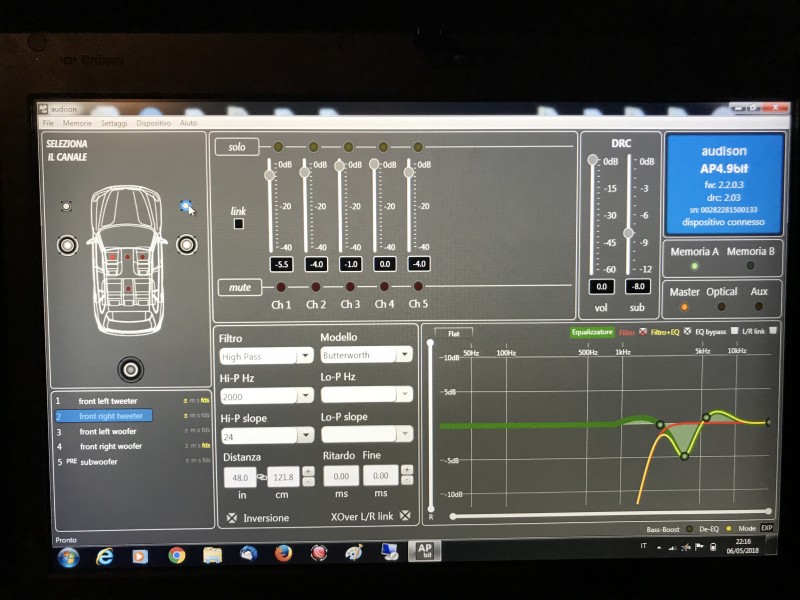The width and height of the screenshot is (800, 600).
Task: Mute channel Ch 1 indicator
Action: 281,287
